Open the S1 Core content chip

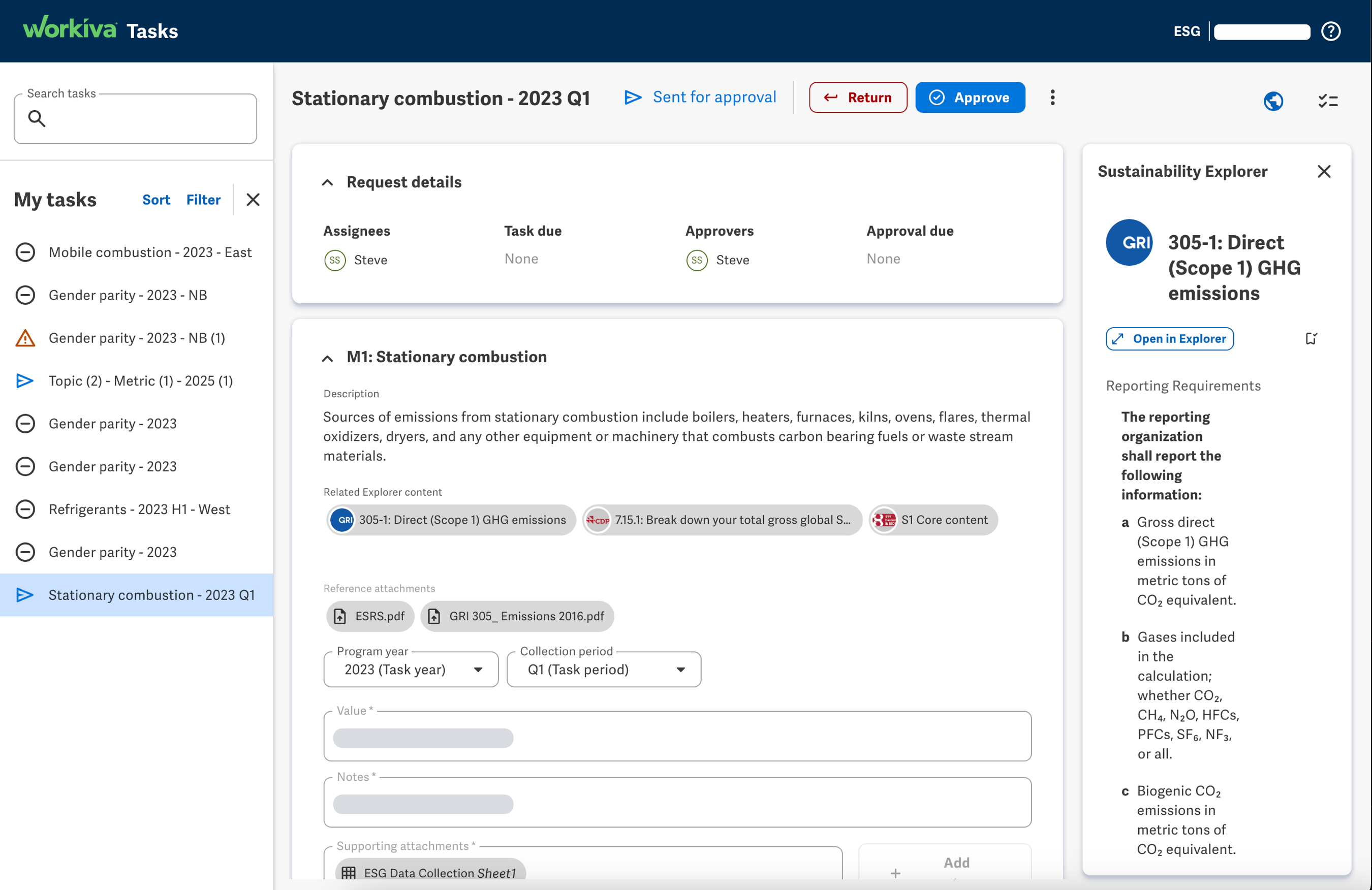tap(933, 520)
